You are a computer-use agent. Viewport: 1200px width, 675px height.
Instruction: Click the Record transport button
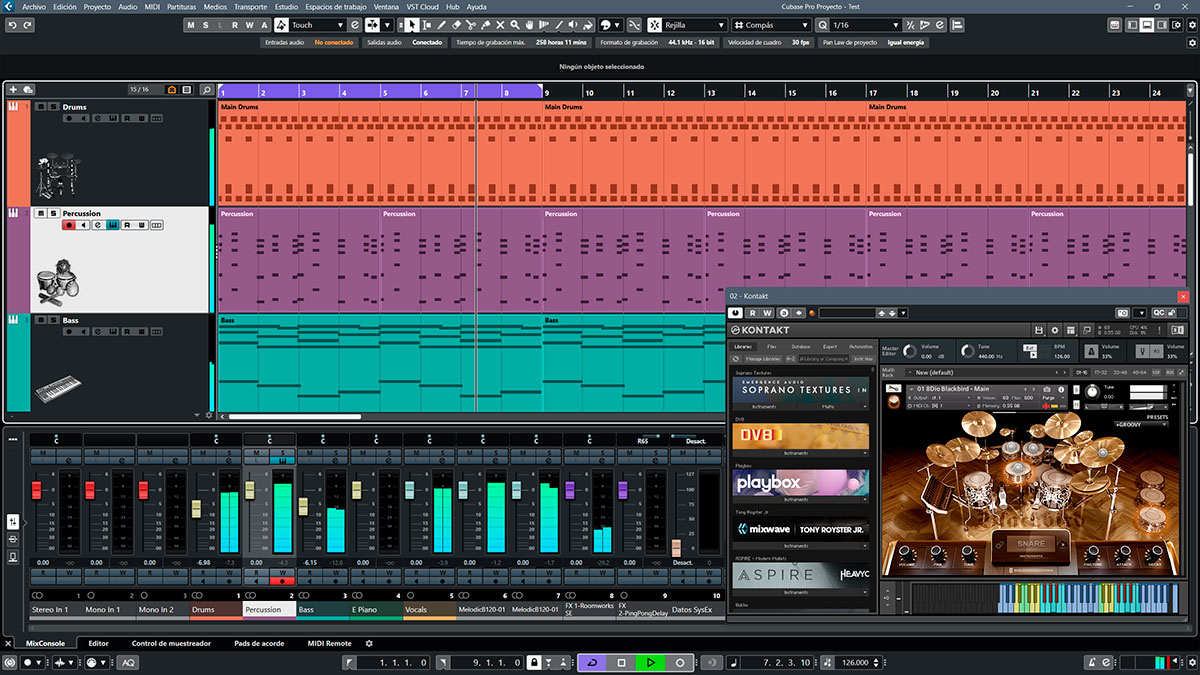(680, 662)
